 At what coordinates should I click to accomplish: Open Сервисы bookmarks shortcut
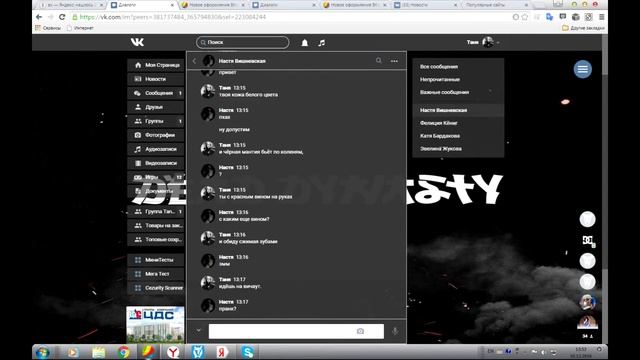(x=48, y=28)
